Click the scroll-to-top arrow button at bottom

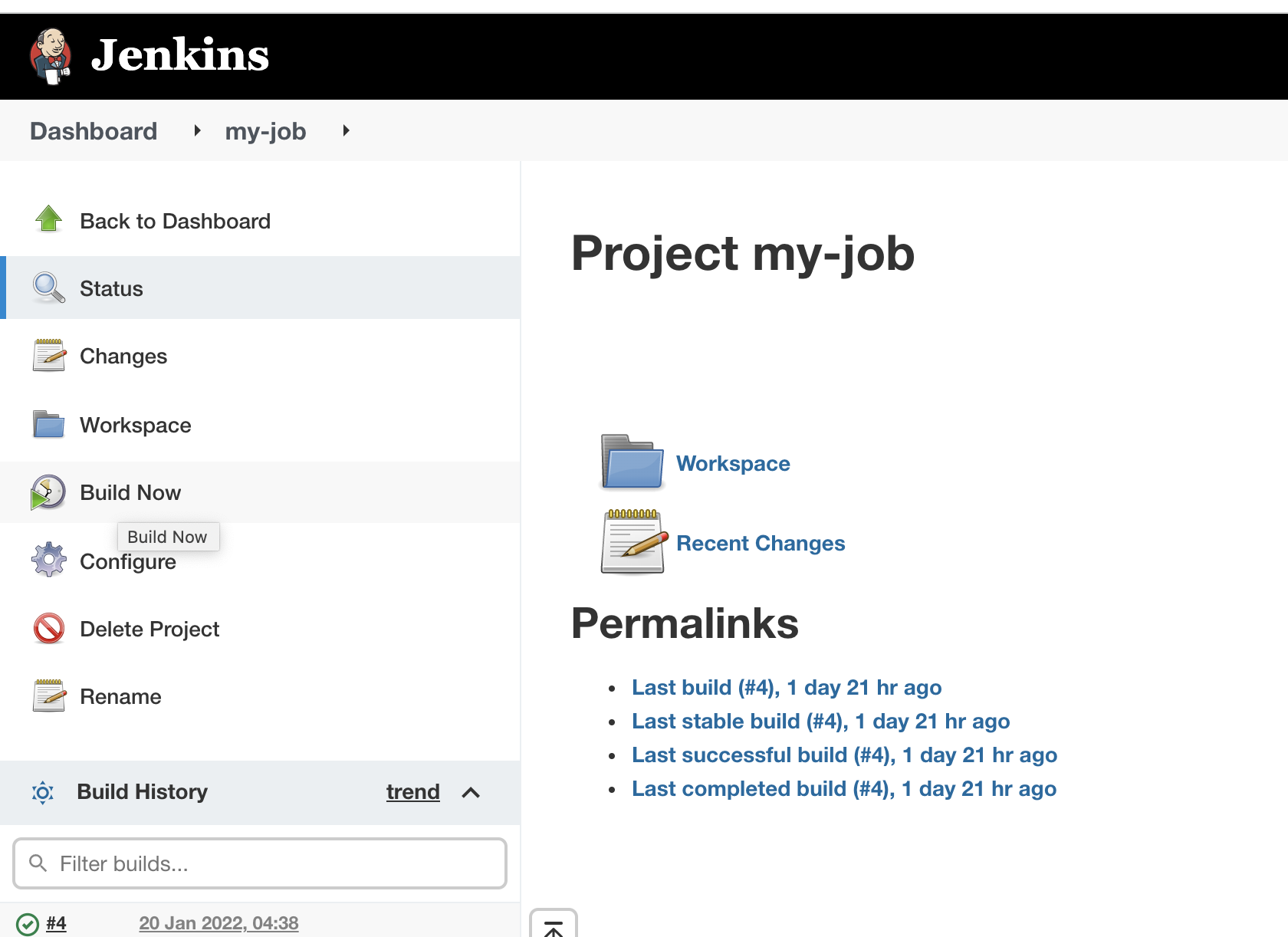(x=554, y=925)
